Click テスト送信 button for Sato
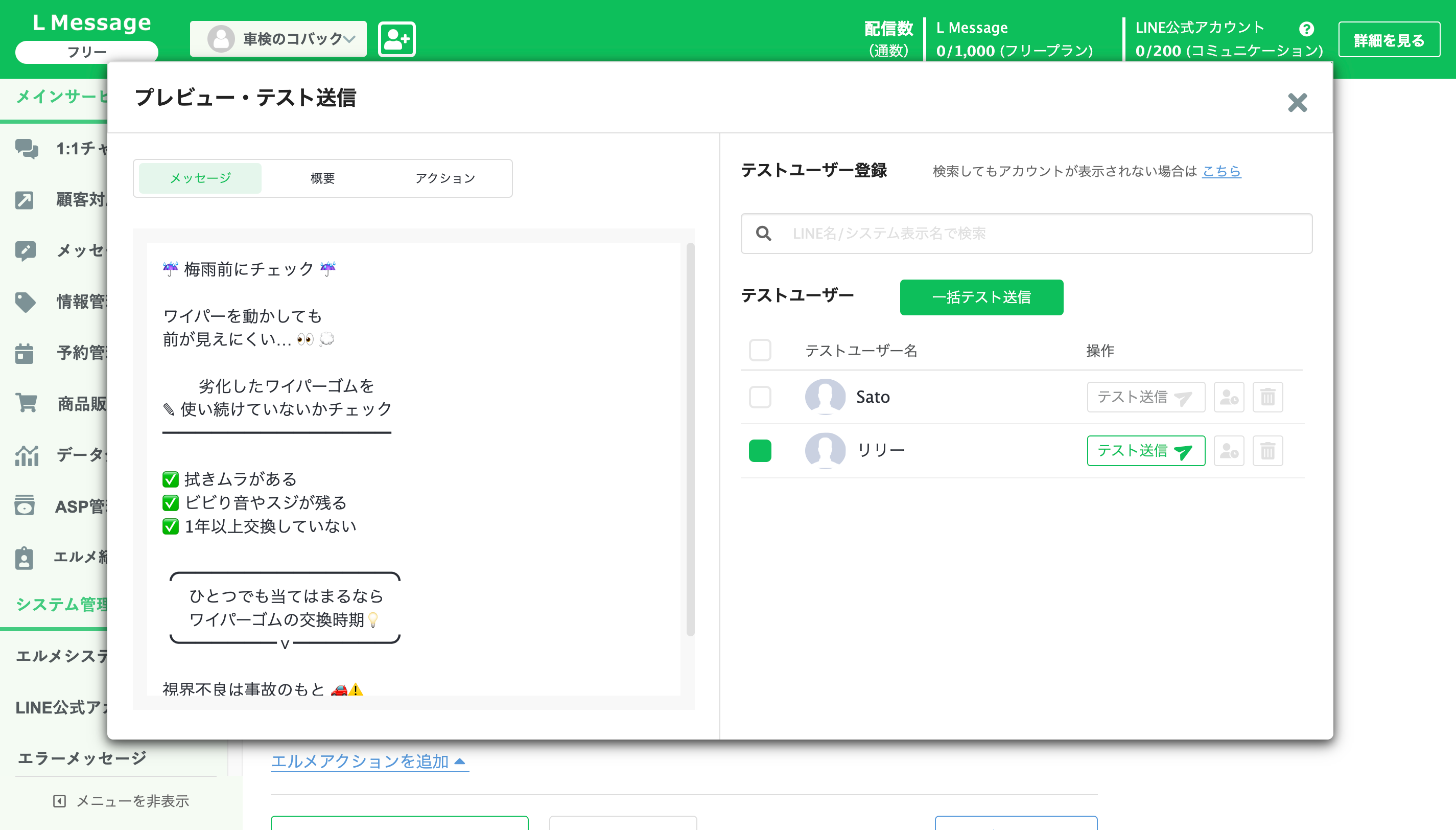This screenshot has height=830, width=1456. coord(1146,397)
